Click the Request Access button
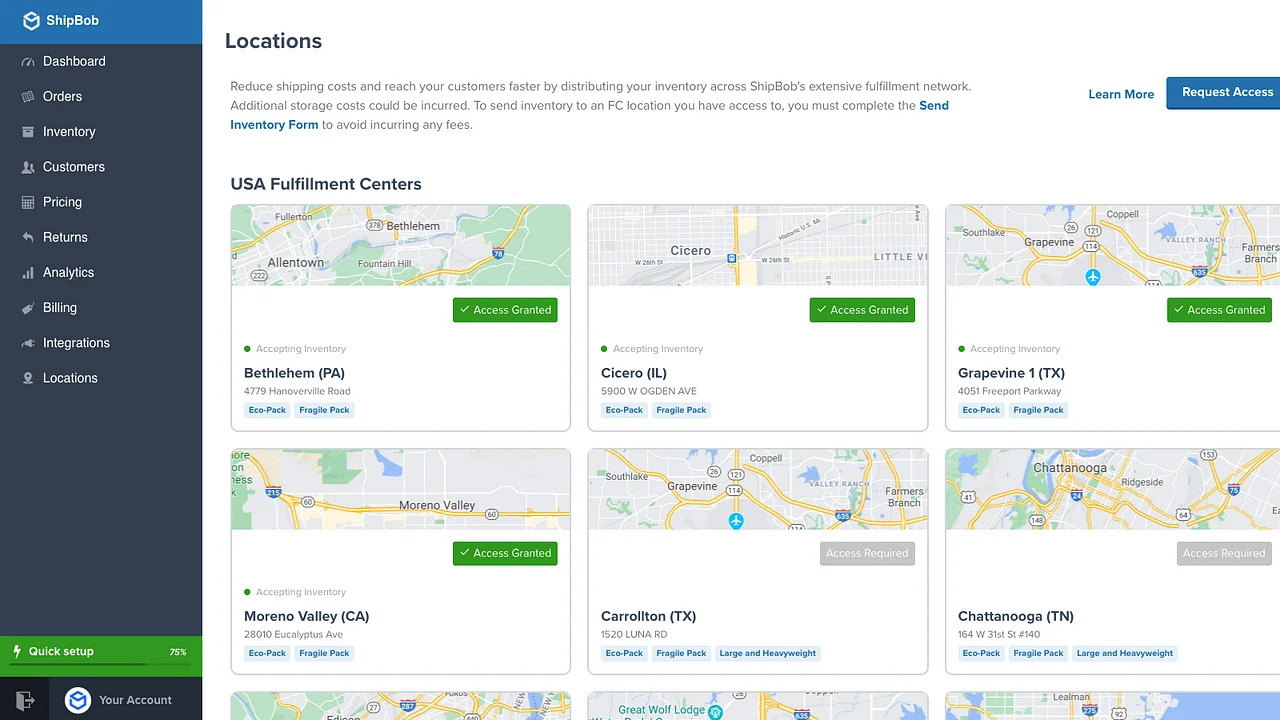Screen dimensions: 1280x720 [1226, 92]
